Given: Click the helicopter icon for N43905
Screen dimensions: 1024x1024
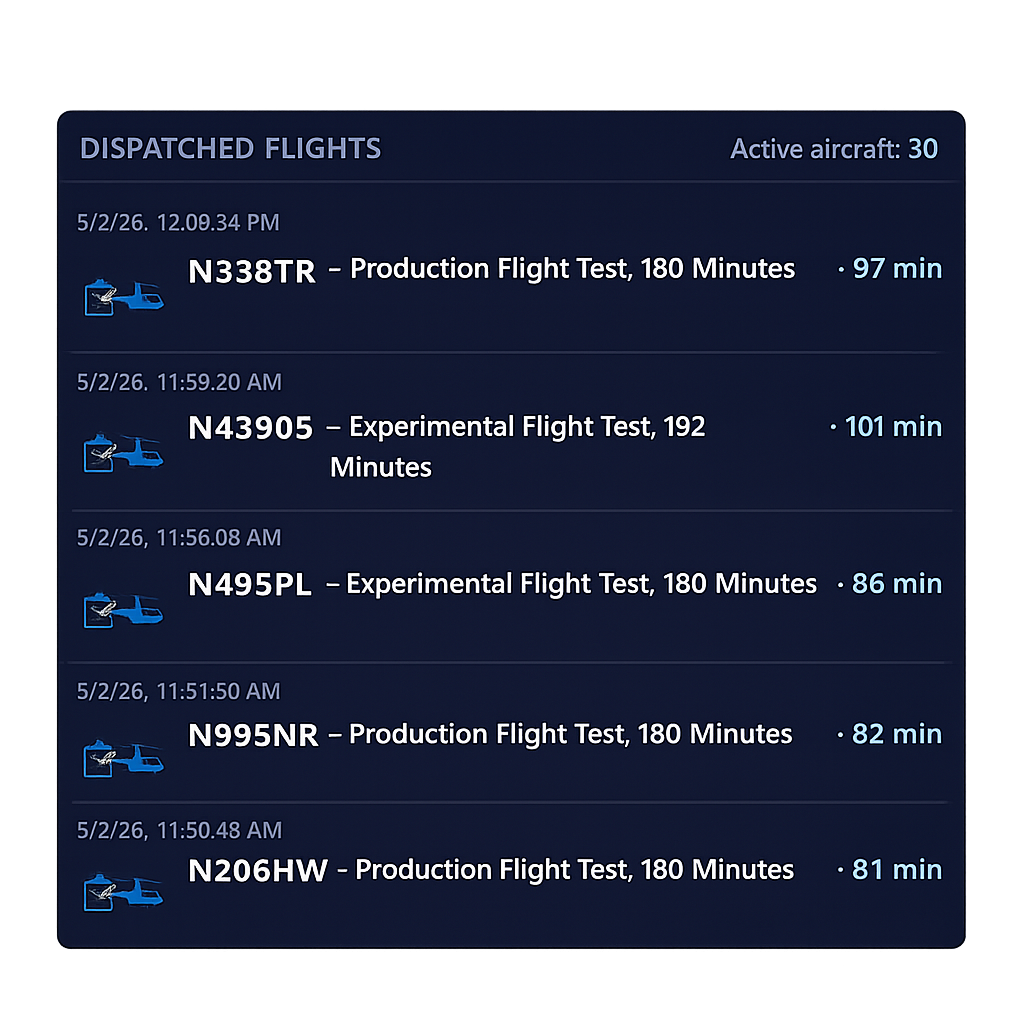Looking at the screenshot, I should tap(124, 452).
